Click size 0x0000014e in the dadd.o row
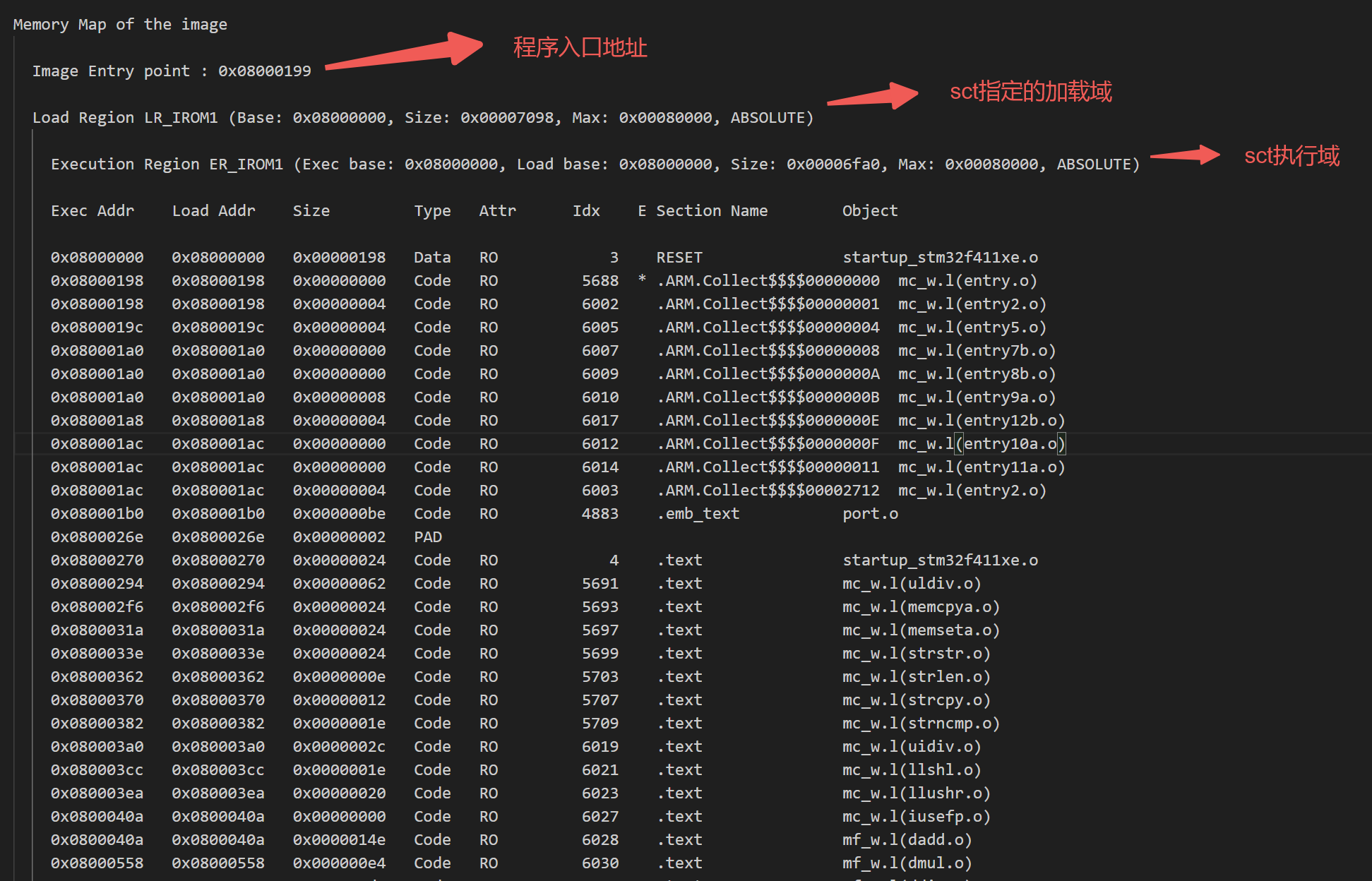This screenshot has width=1372, height=881. [x=340, y=840]
